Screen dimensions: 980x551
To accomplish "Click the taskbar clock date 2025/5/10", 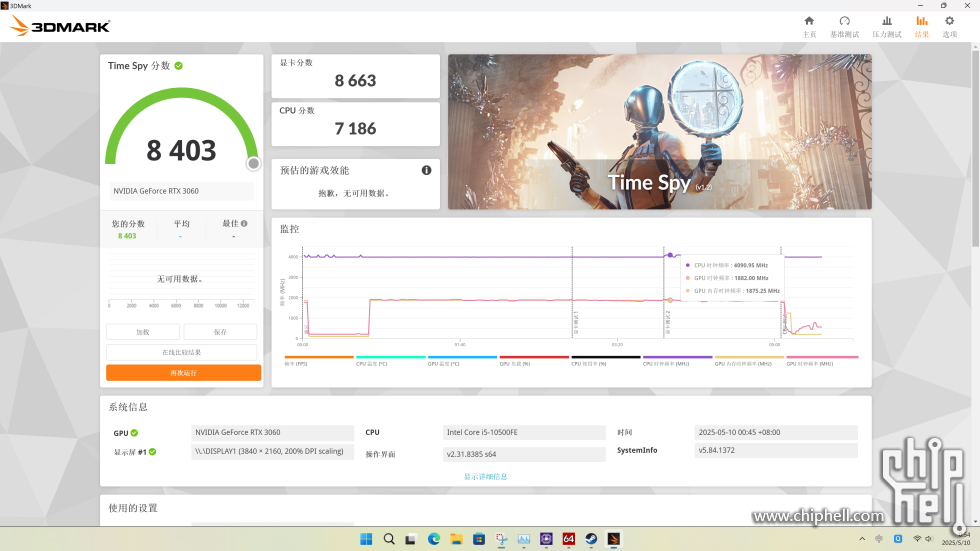I will coord(956,543).
